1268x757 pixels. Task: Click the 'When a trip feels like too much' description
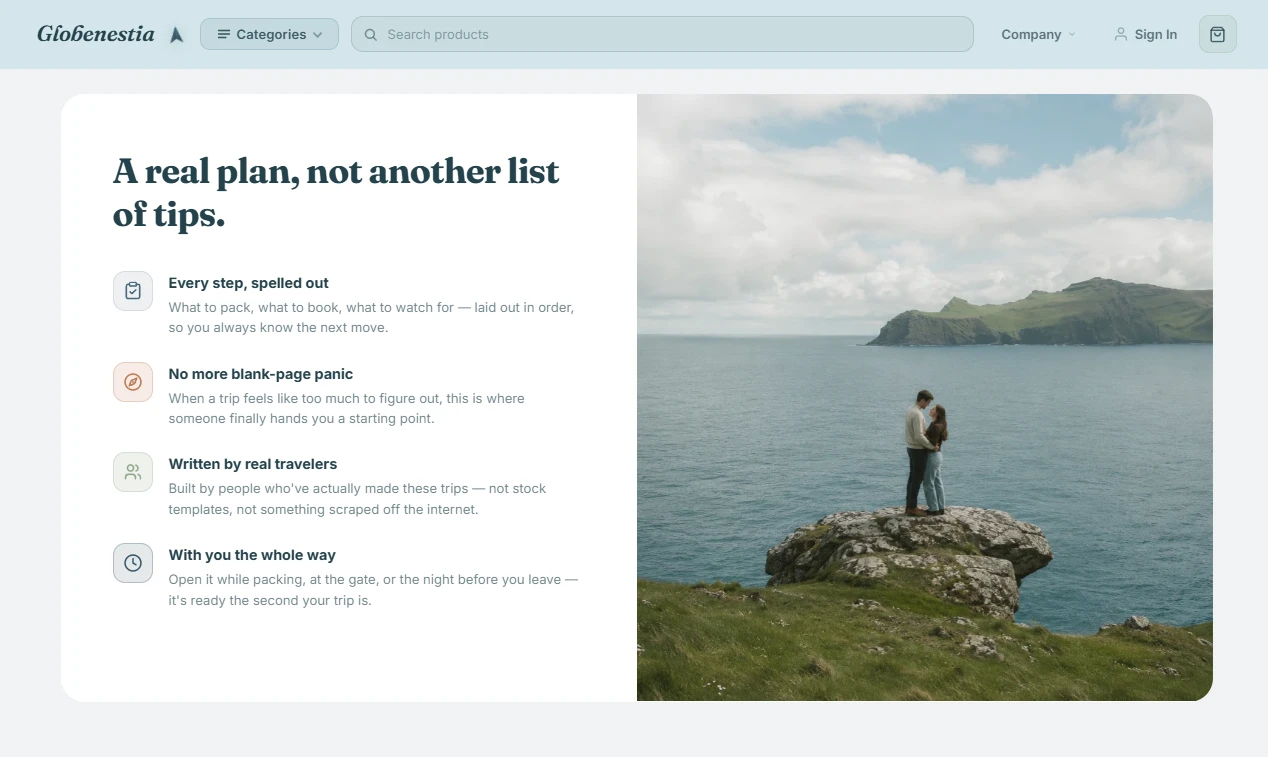(347, 408)
